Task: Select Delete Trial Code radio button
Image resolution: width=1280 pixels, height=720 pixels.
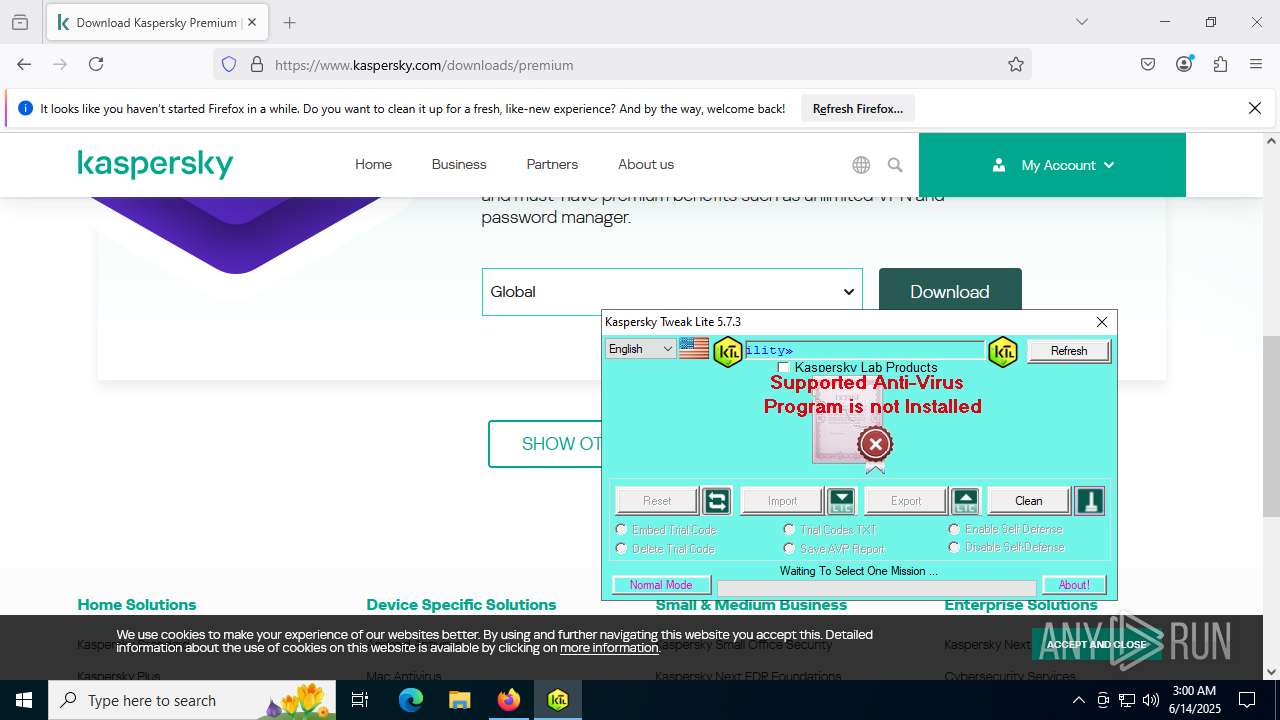Action: click(x=621, y=548)
